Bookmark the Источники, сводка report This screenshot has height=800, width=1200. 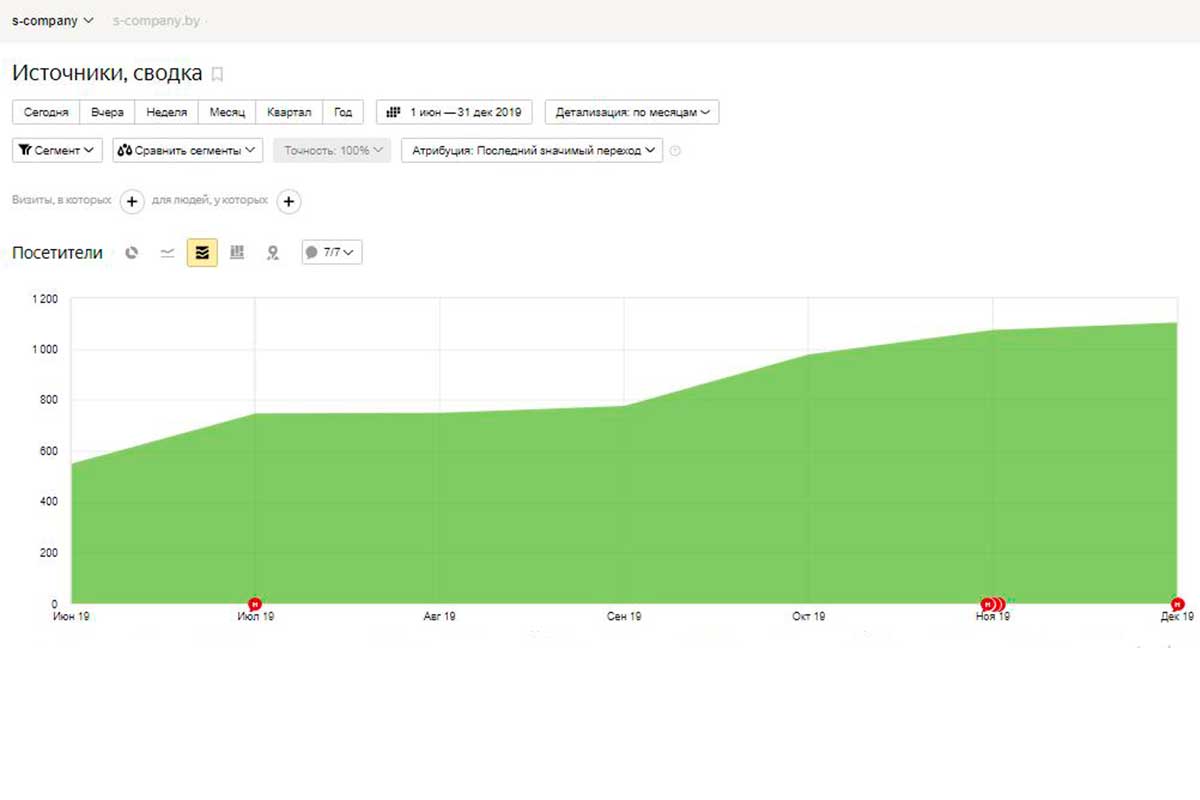click(x=218, y=74)
